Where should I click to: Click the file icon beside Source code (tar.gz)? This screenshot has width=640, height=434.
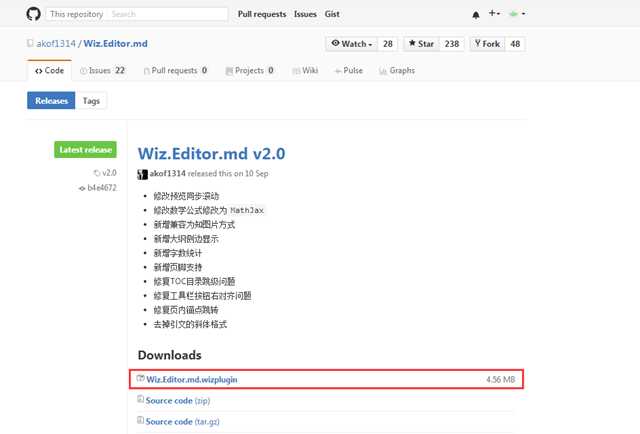point(140,420)
